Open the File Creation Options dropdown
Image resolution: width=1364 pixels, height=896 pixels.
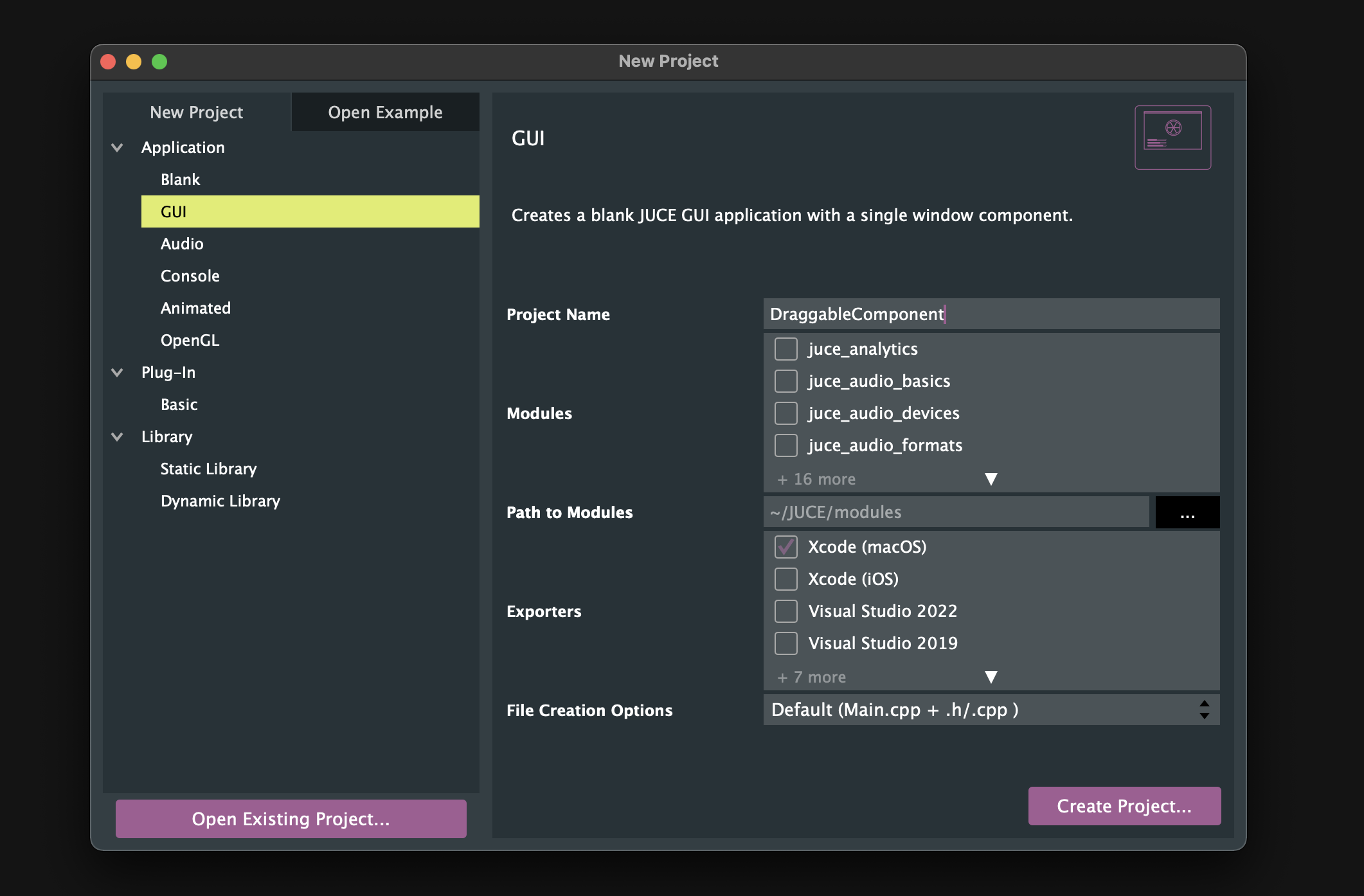point(992,710)
